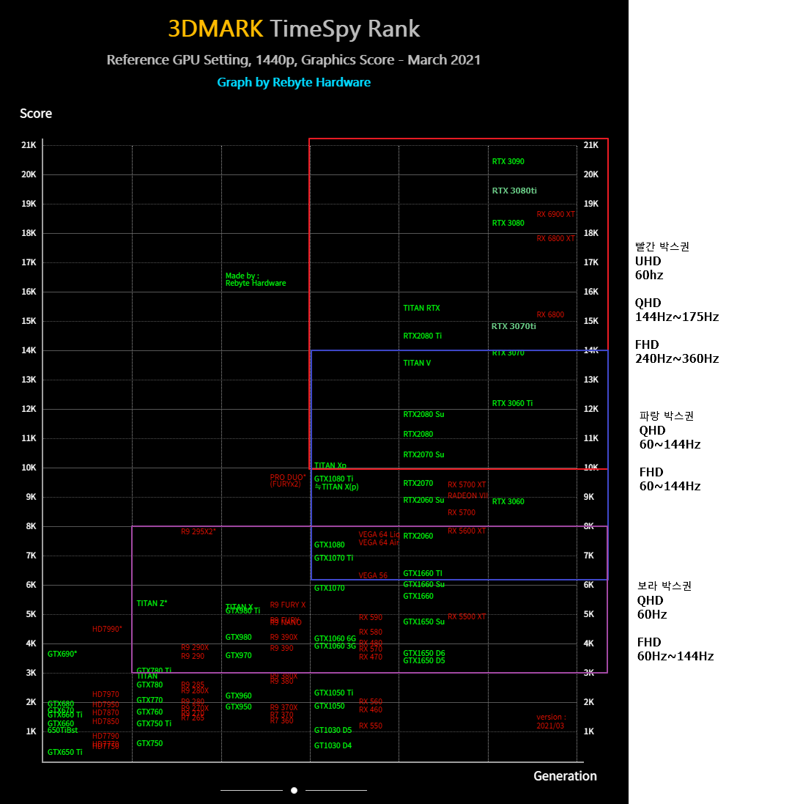This screenshot has height=804, width=800.
Task: Select the 'GTX650 Ti' label
Action: tap(65, 753)
